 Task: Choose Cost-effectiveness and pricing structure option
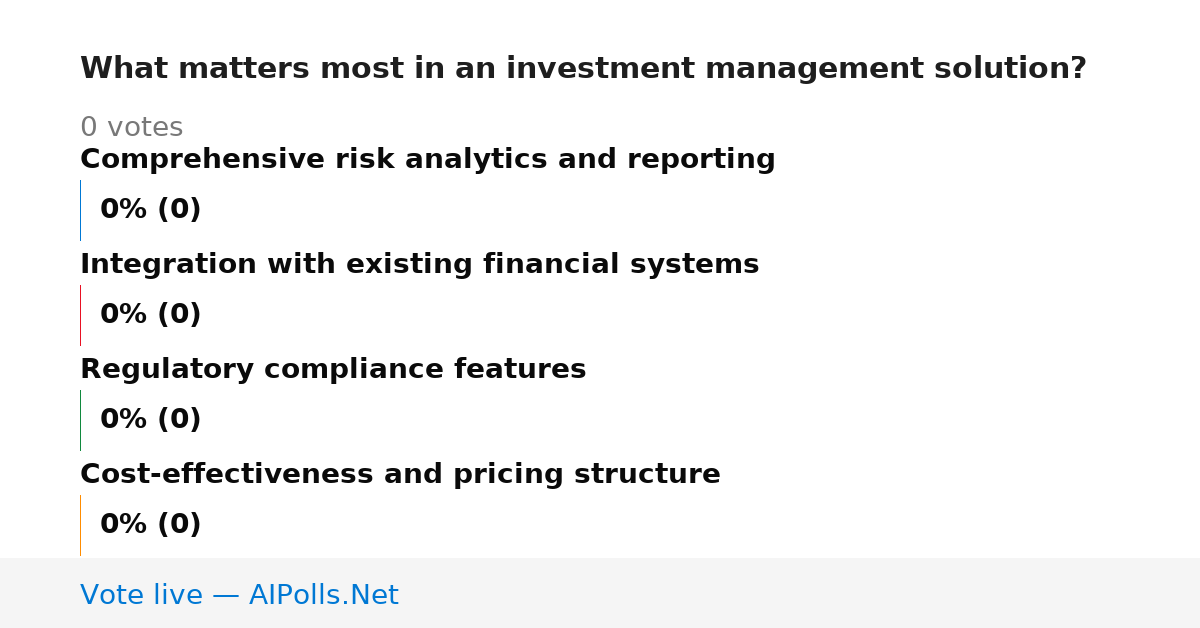pyautogui.click(x=400, y=475)
